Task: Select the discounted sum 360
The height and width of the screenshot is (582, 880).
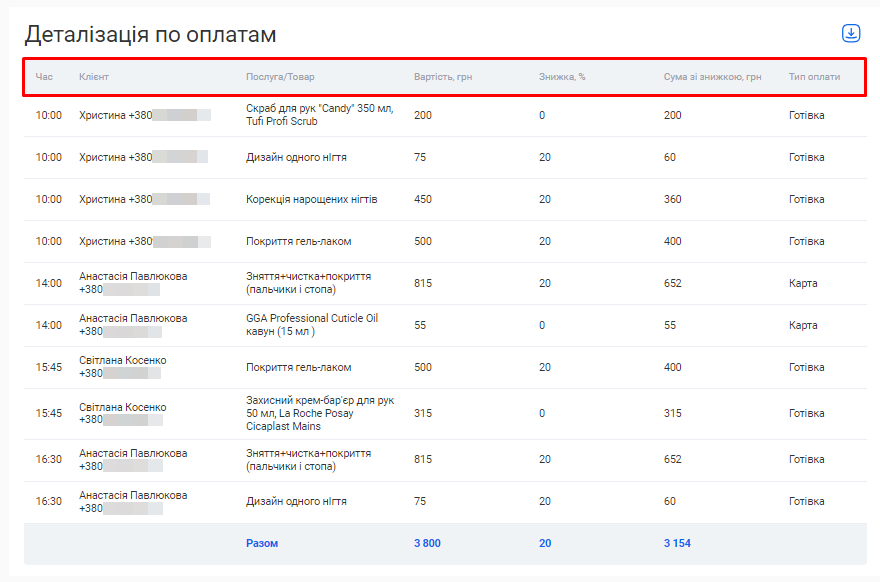Action: click(x=672, y=199)
